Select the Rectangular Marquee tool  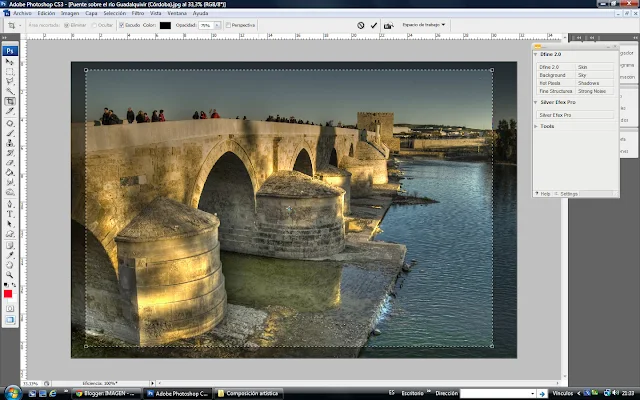(x=10, y=72)
